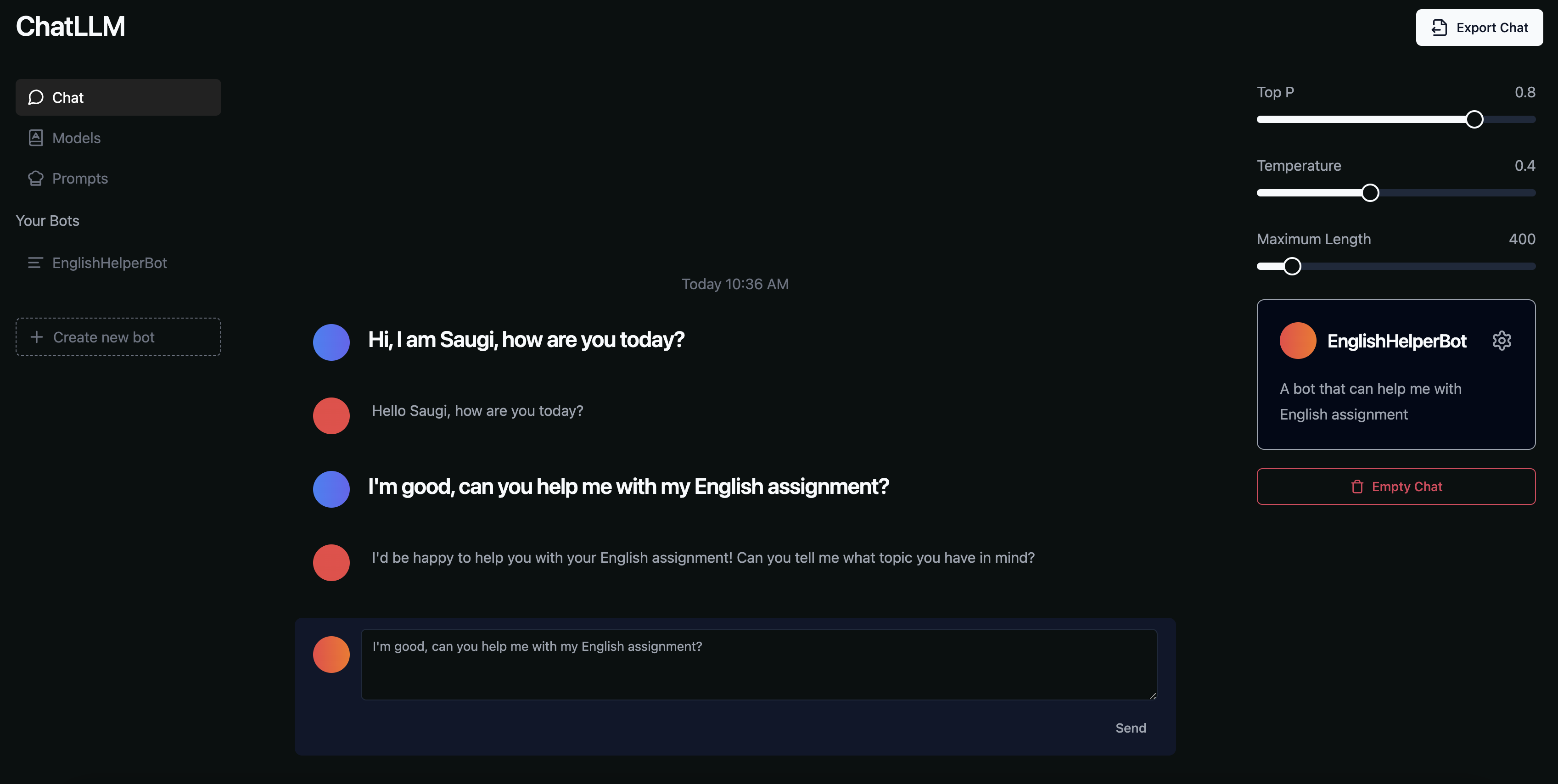
Task: Click the Maximum Length slider handle
Action: [x=1292, y=266]
